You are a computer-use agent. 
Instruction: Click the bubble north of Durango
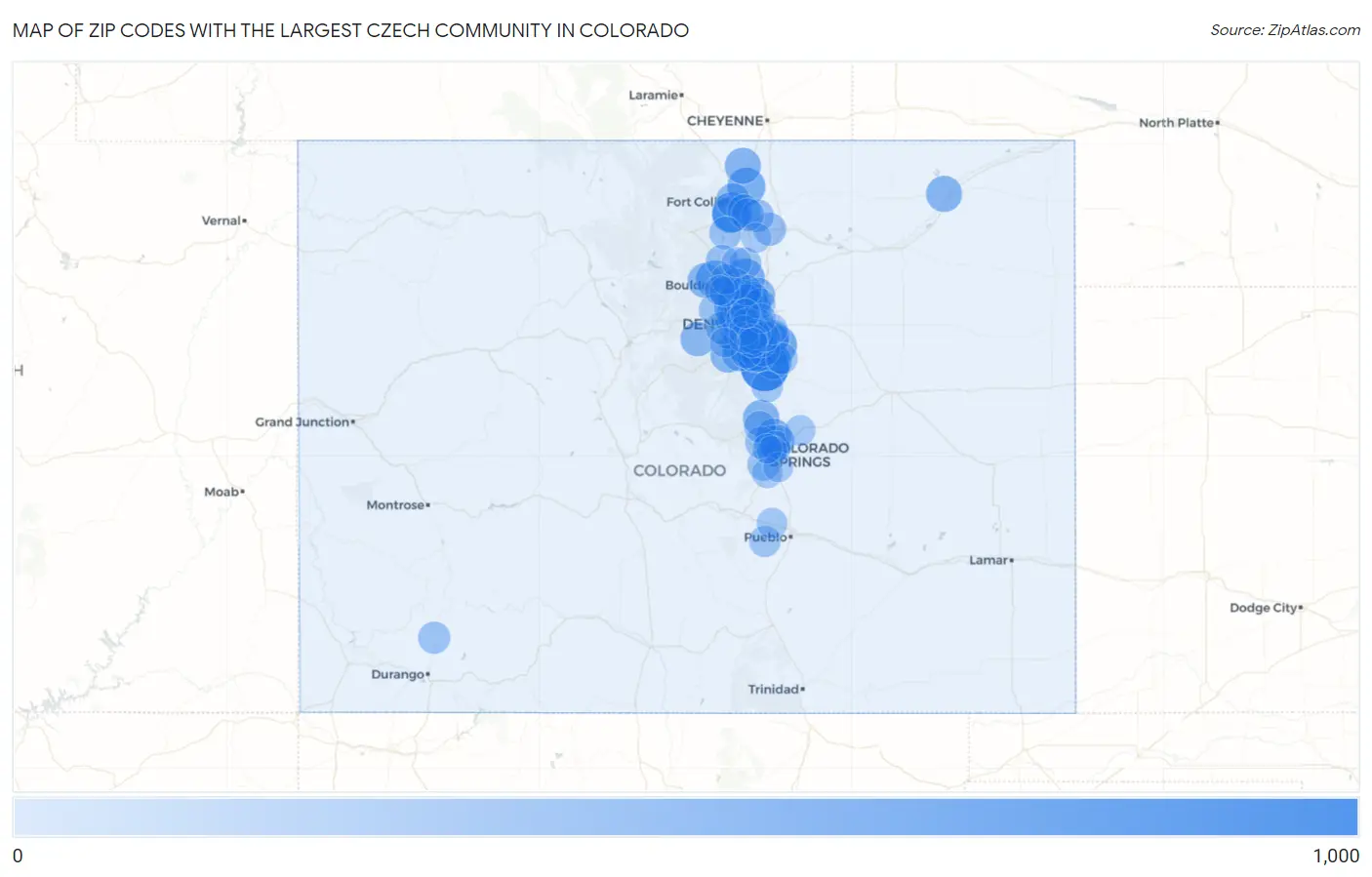coord(434,638)
